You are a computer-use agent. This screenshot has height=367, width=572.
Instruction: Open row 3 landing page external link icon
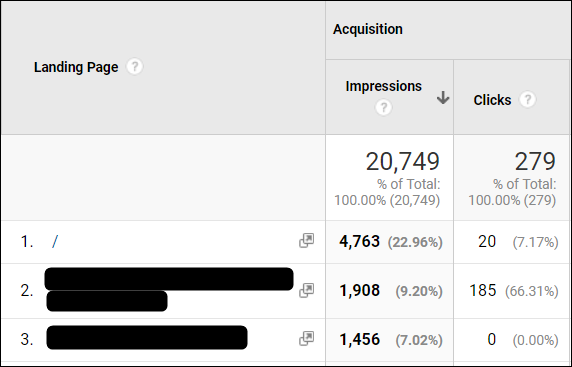coord(306,339)
